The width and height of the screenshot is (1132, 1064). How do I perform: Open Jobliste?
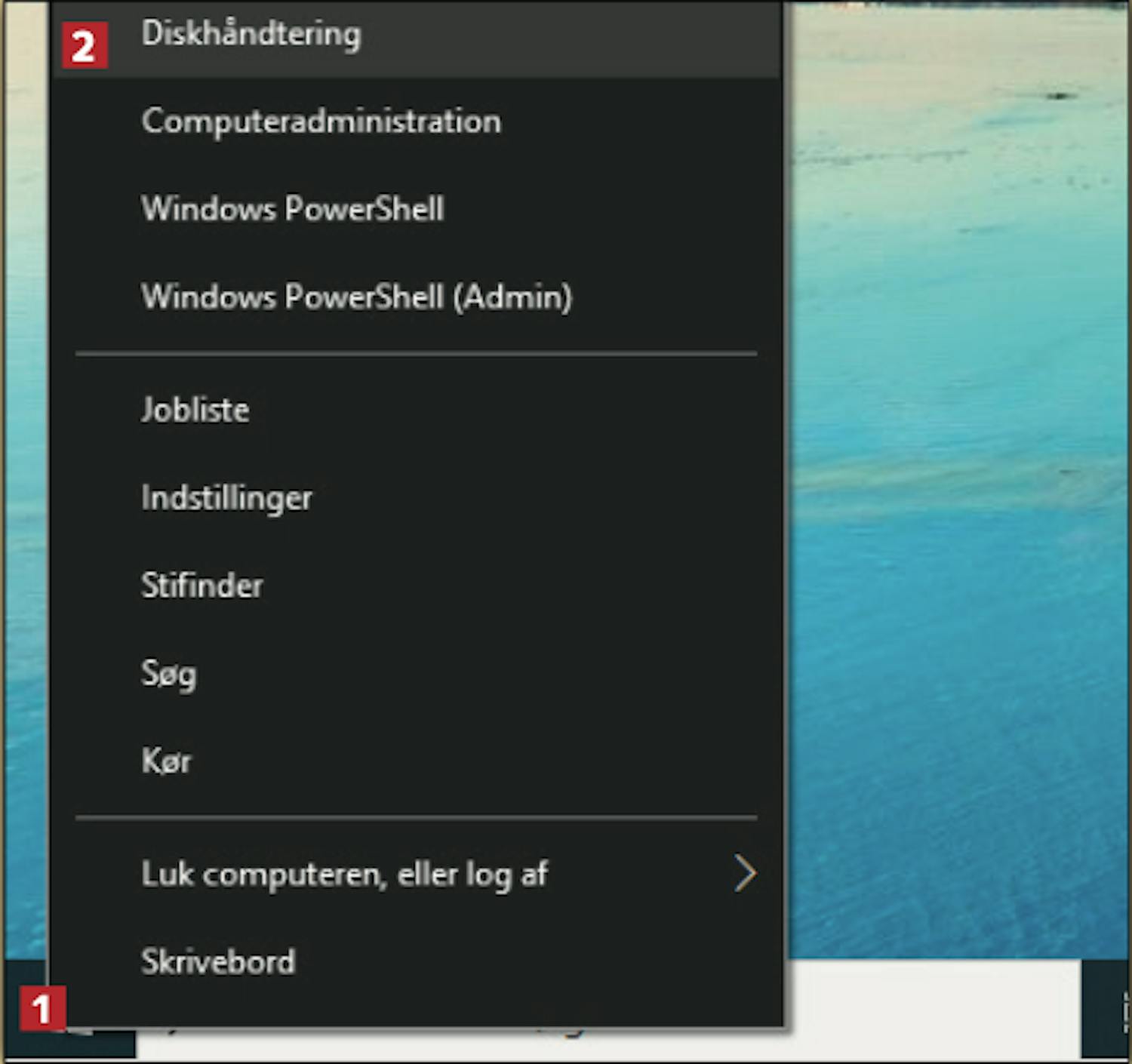417,411
